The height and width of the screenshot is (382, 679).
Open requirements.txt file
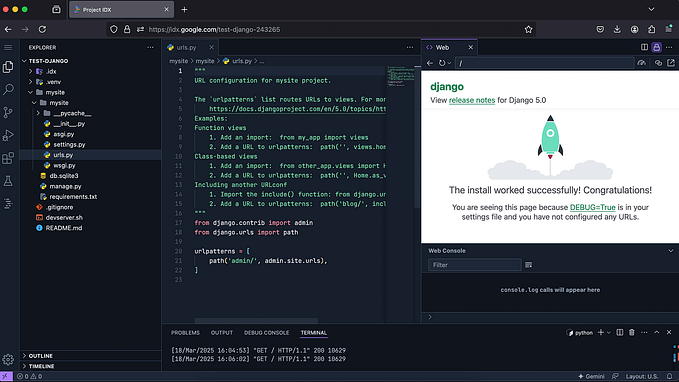pyautogui.click(x=73, y=197)
